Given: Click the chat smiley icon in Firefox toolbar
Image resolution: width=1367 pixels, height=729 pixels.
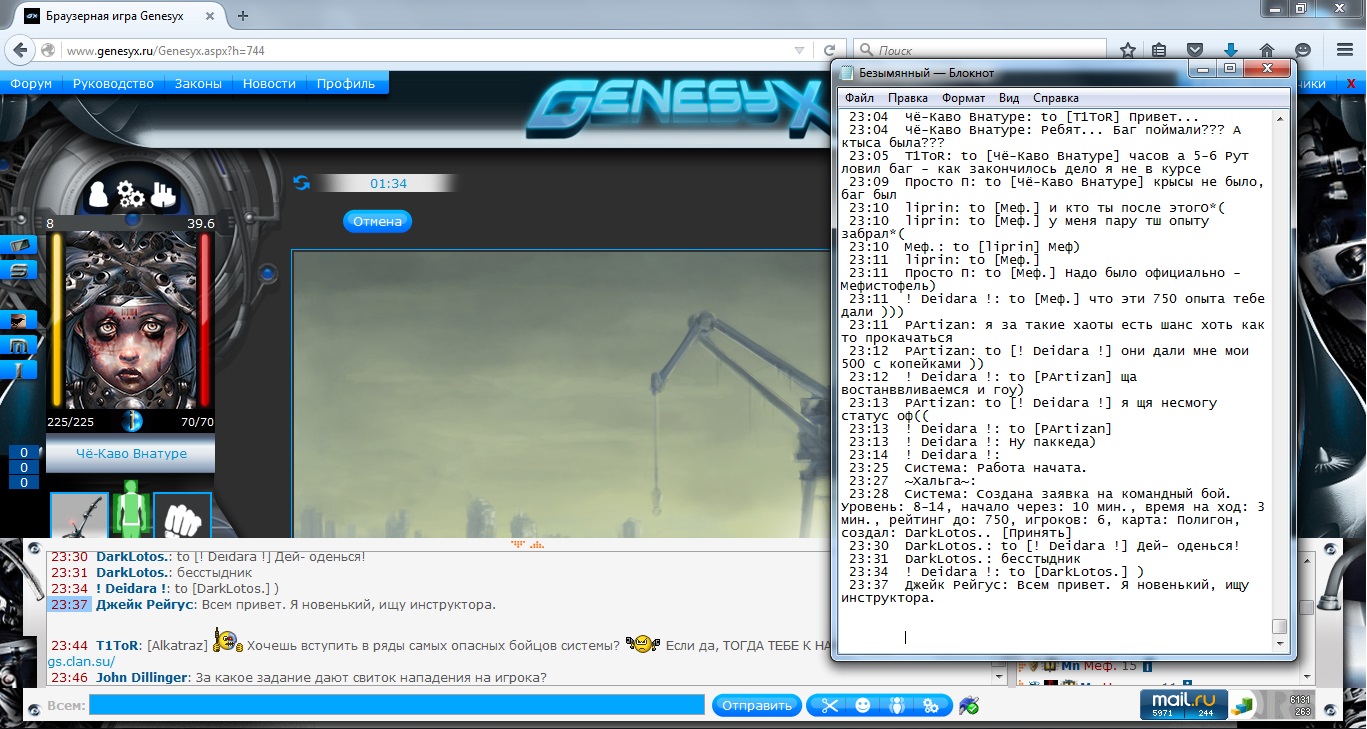Looking at the screenshot, I should pos(1303,50).
